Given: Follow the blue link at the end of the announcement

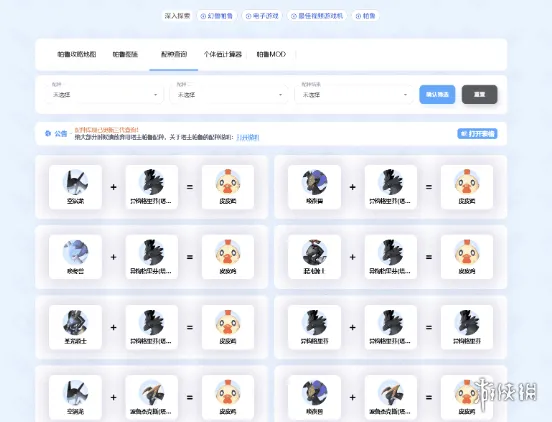Looking at the screenshot, I should pos(248,137).
